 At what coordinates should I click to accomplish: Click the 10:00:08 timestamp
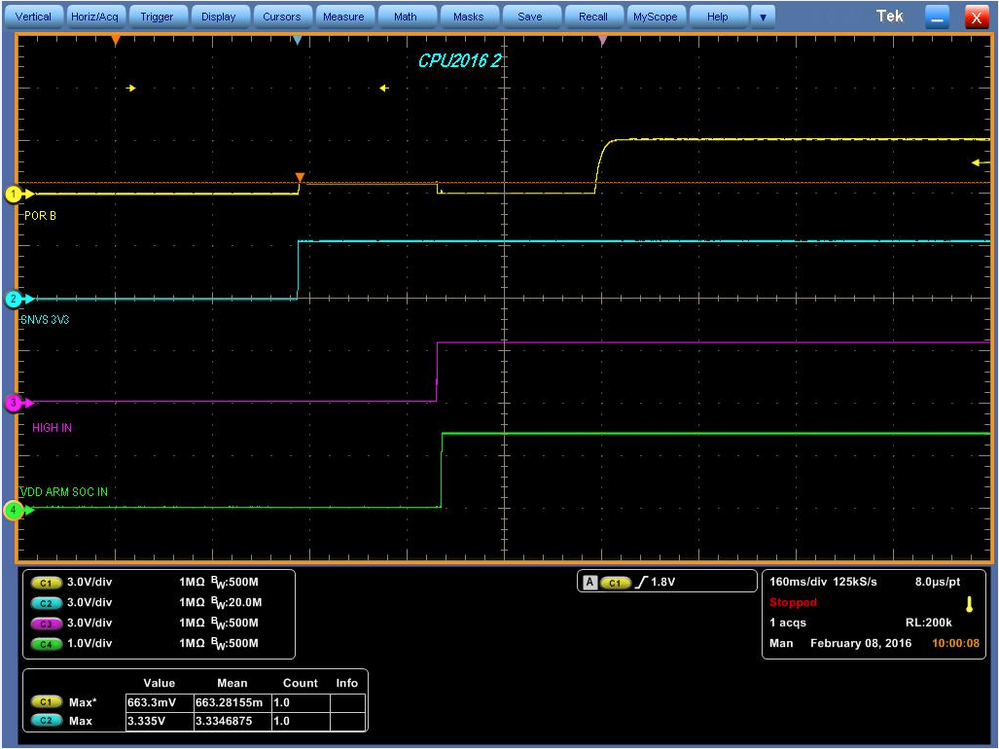point(956,643)
